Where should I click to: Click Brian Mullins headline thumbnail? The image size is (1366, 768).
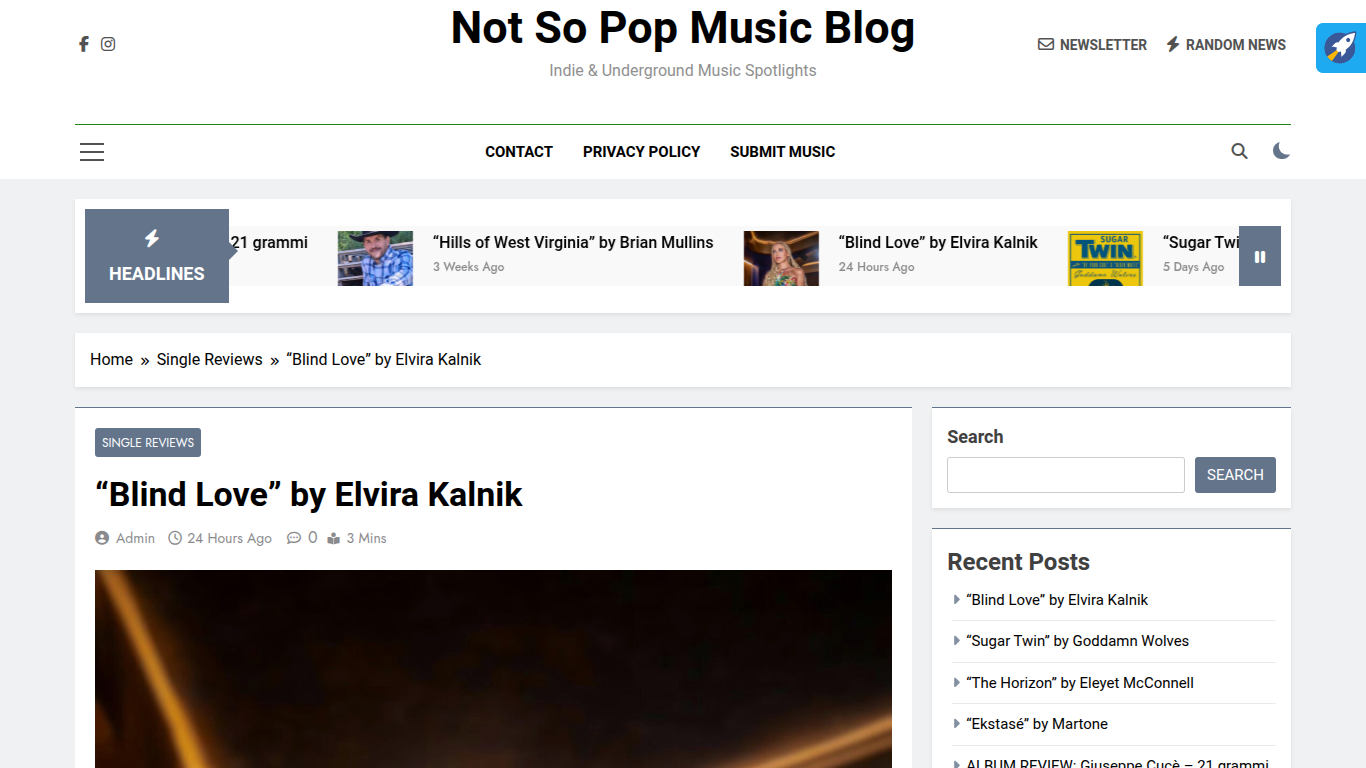click(375, 258)
